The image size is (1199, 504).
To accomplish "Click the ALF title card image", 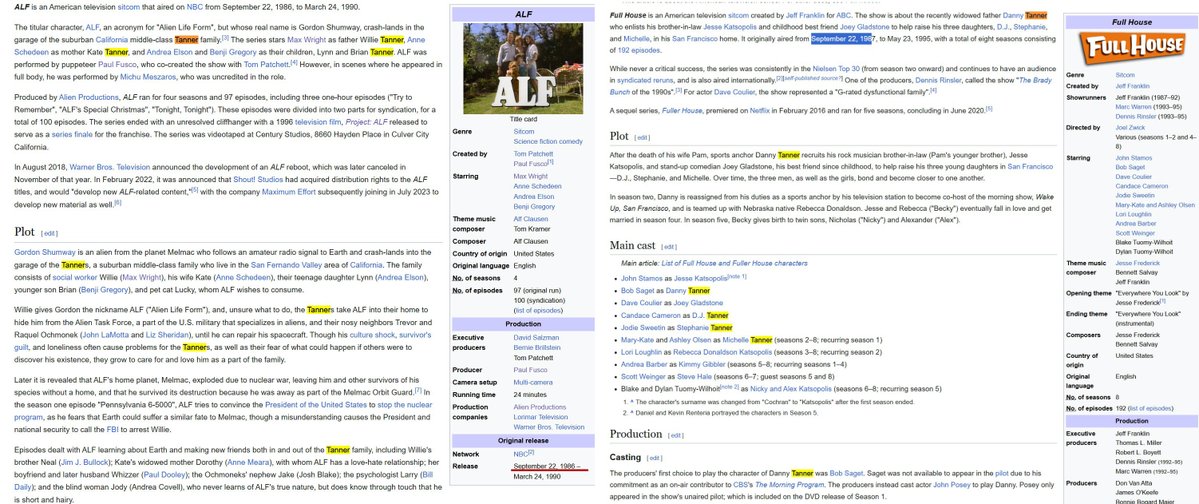I will click(523, 69).
